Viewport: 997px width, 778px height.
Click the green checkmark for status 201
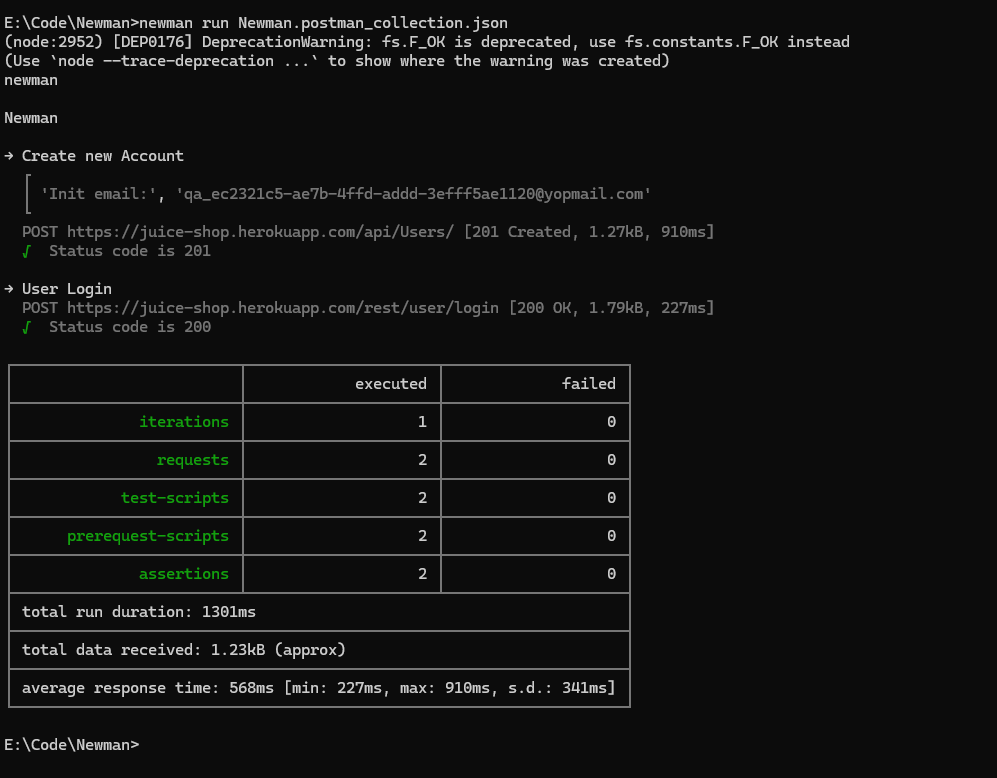point(27,251)
